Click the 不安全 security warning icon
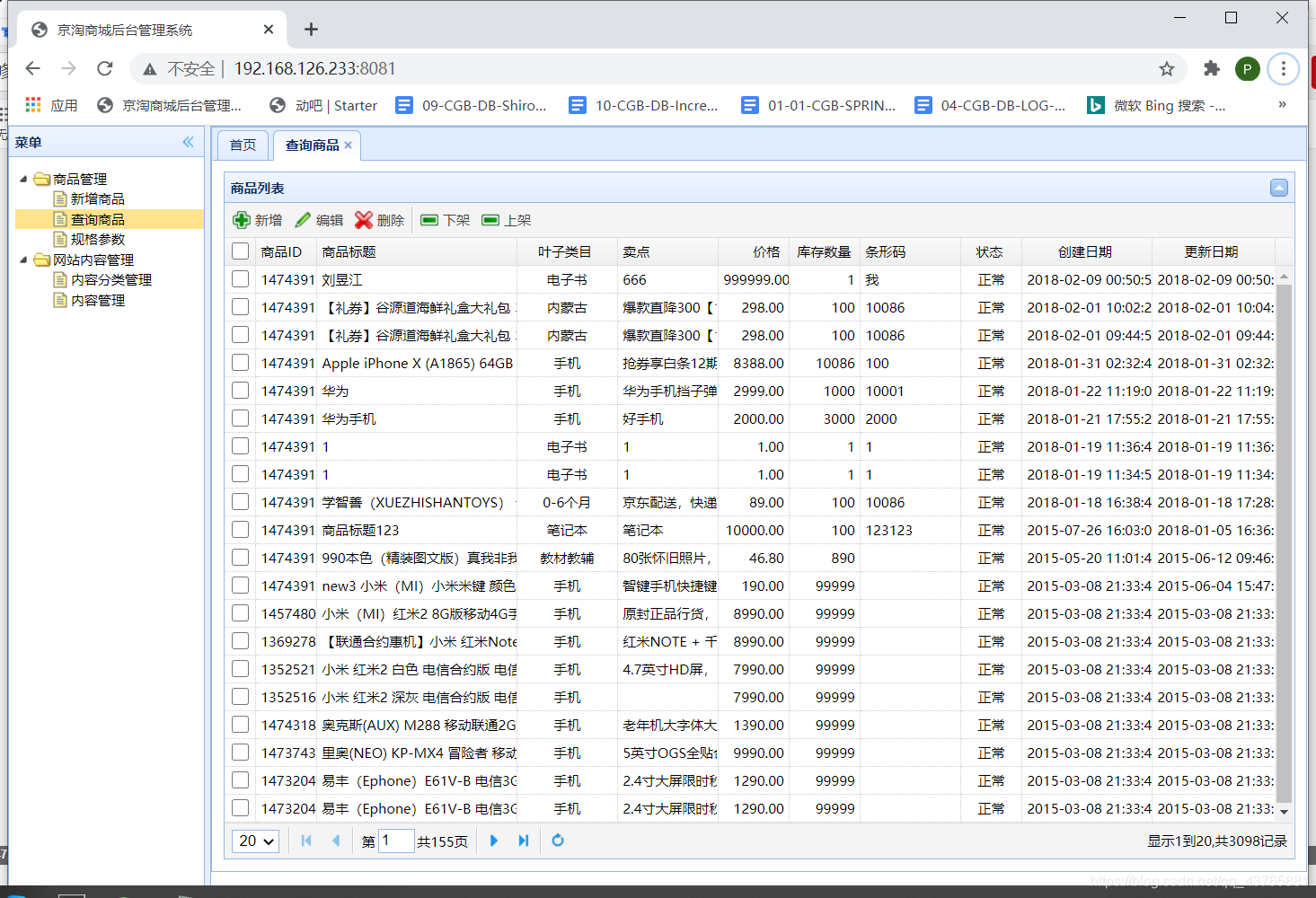The height and width of the screenshot is (898, 1316). pos(150,69)
